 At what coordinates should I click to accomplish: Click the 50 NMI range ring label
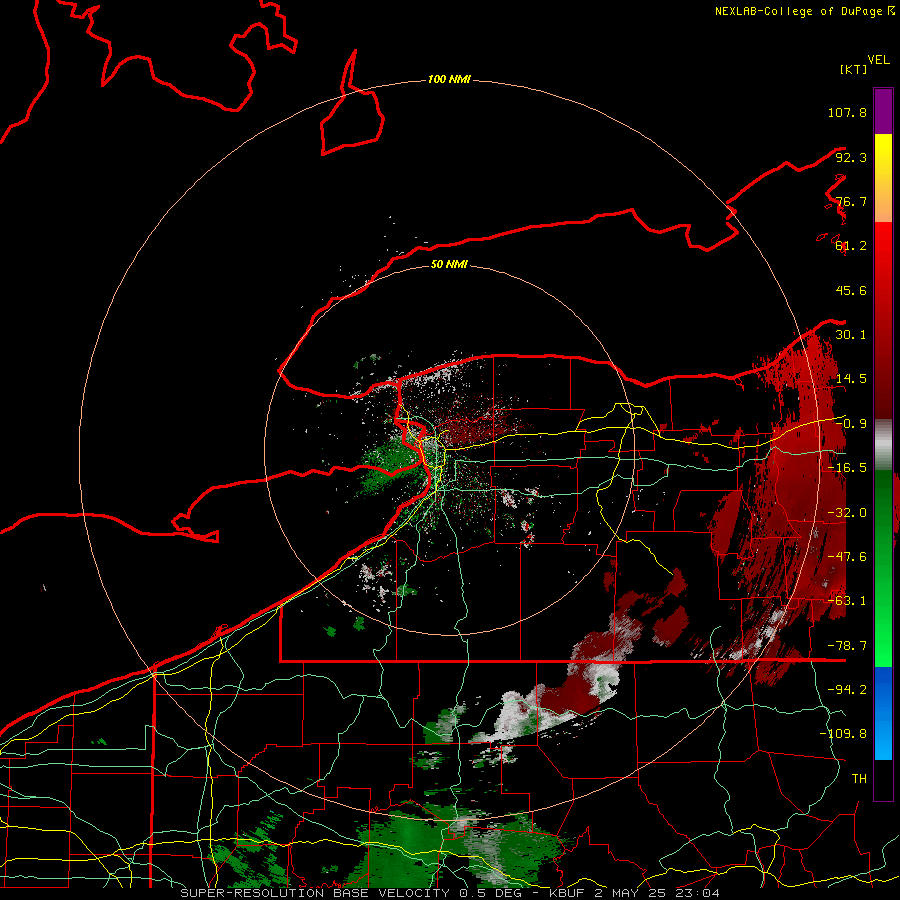(449, 264)
